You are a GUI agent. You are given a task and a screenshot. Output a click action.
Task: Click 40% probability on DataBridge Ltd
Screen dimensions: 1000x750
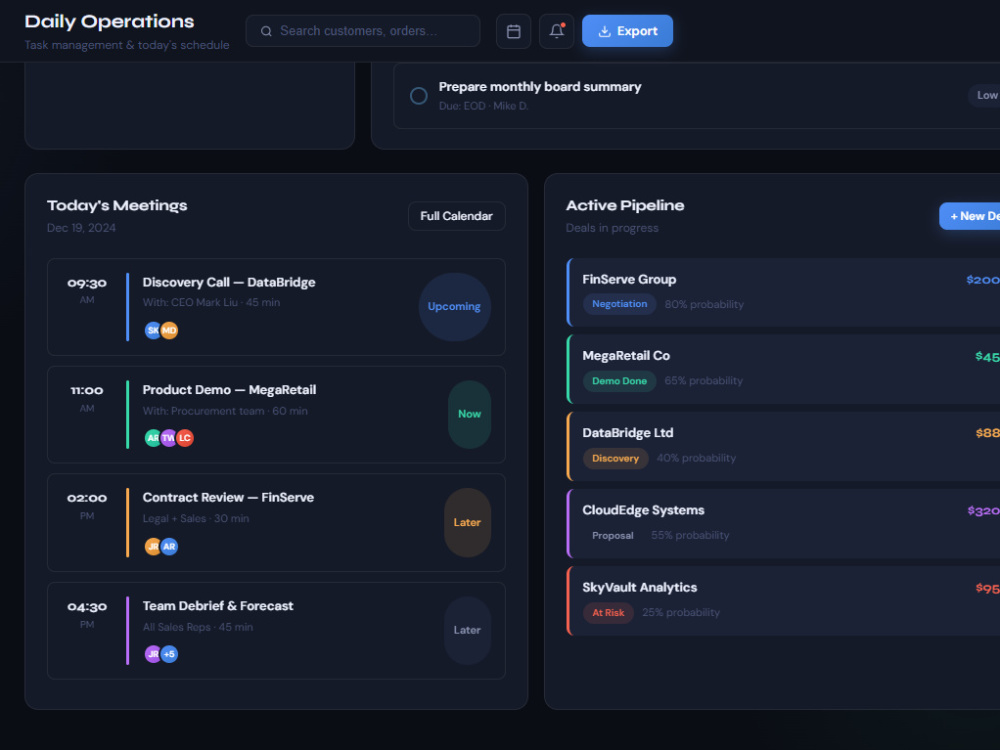[x=696, y=459]
